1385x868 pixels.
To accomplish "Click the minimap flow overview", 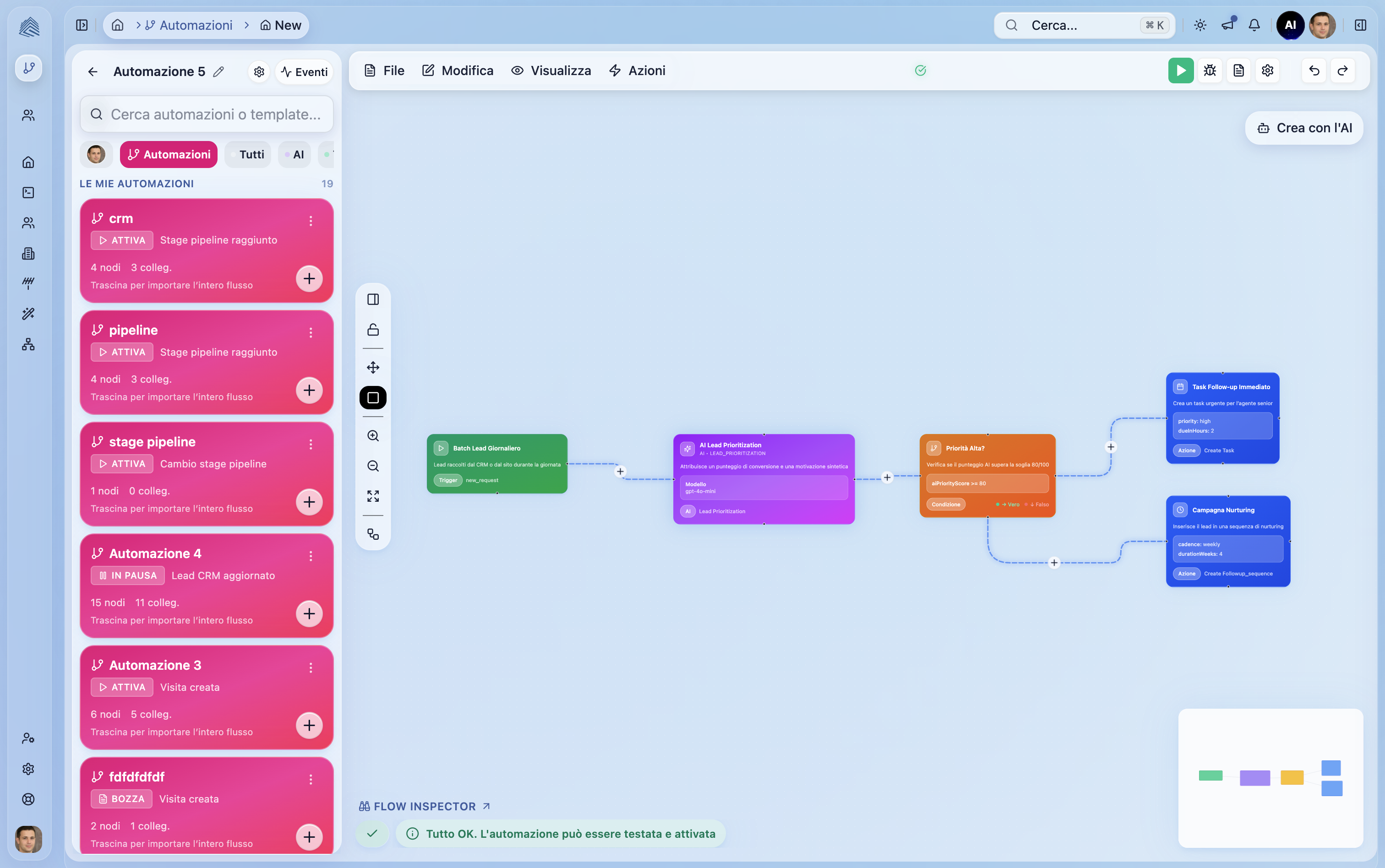I will click(1270, 778).
